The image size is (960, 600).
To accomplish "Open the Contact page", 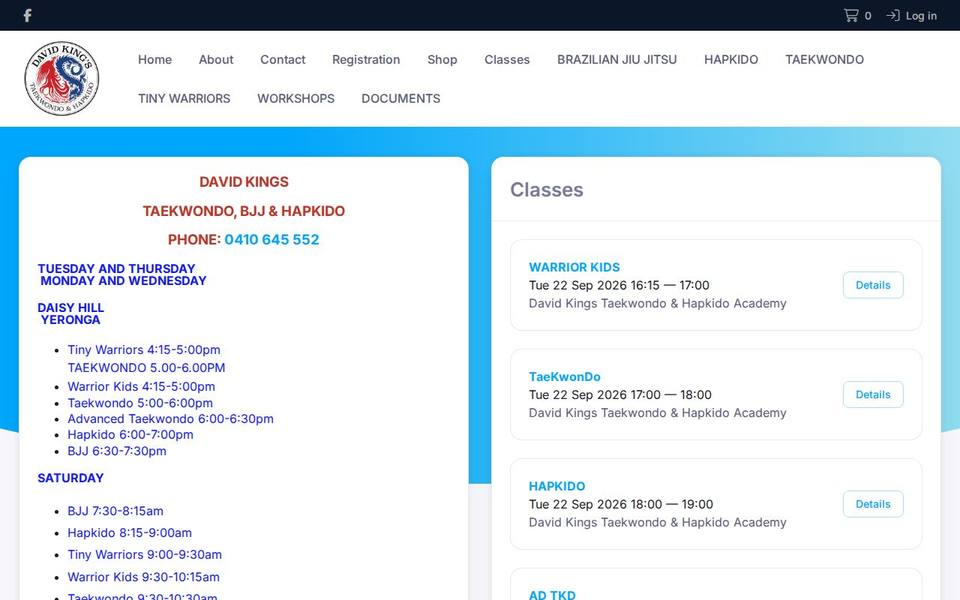I will tap(283, 59).
